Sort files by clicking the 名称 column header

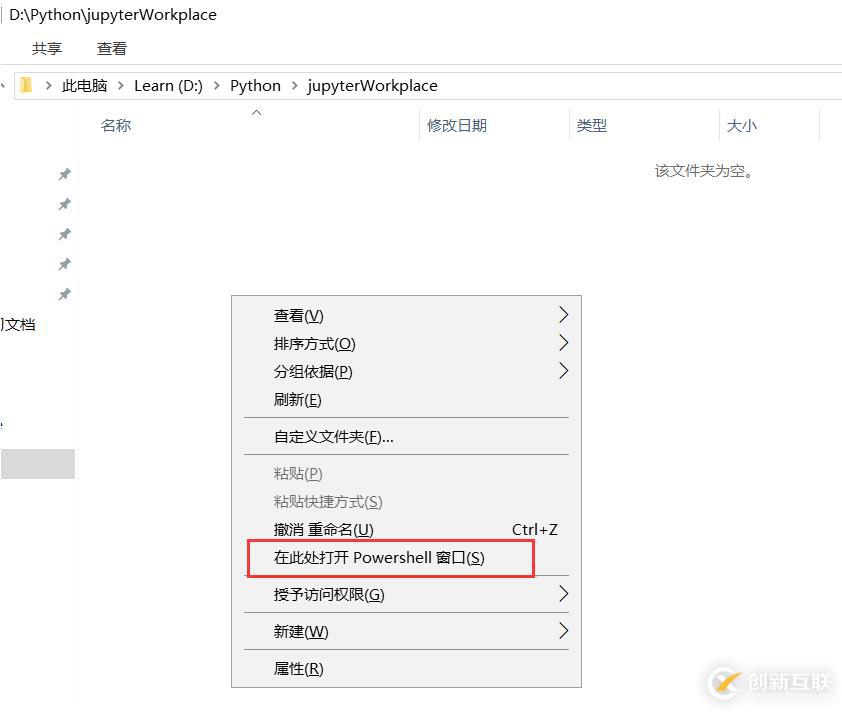[115, 125]
